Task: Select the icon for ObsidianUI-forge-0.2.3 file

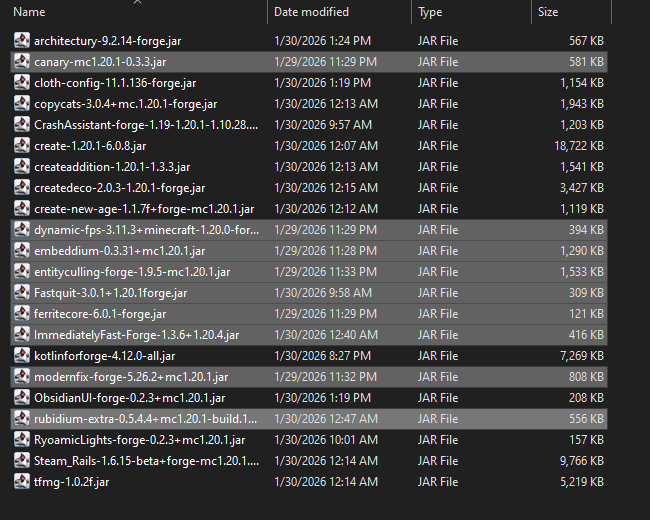Action: 22,398
